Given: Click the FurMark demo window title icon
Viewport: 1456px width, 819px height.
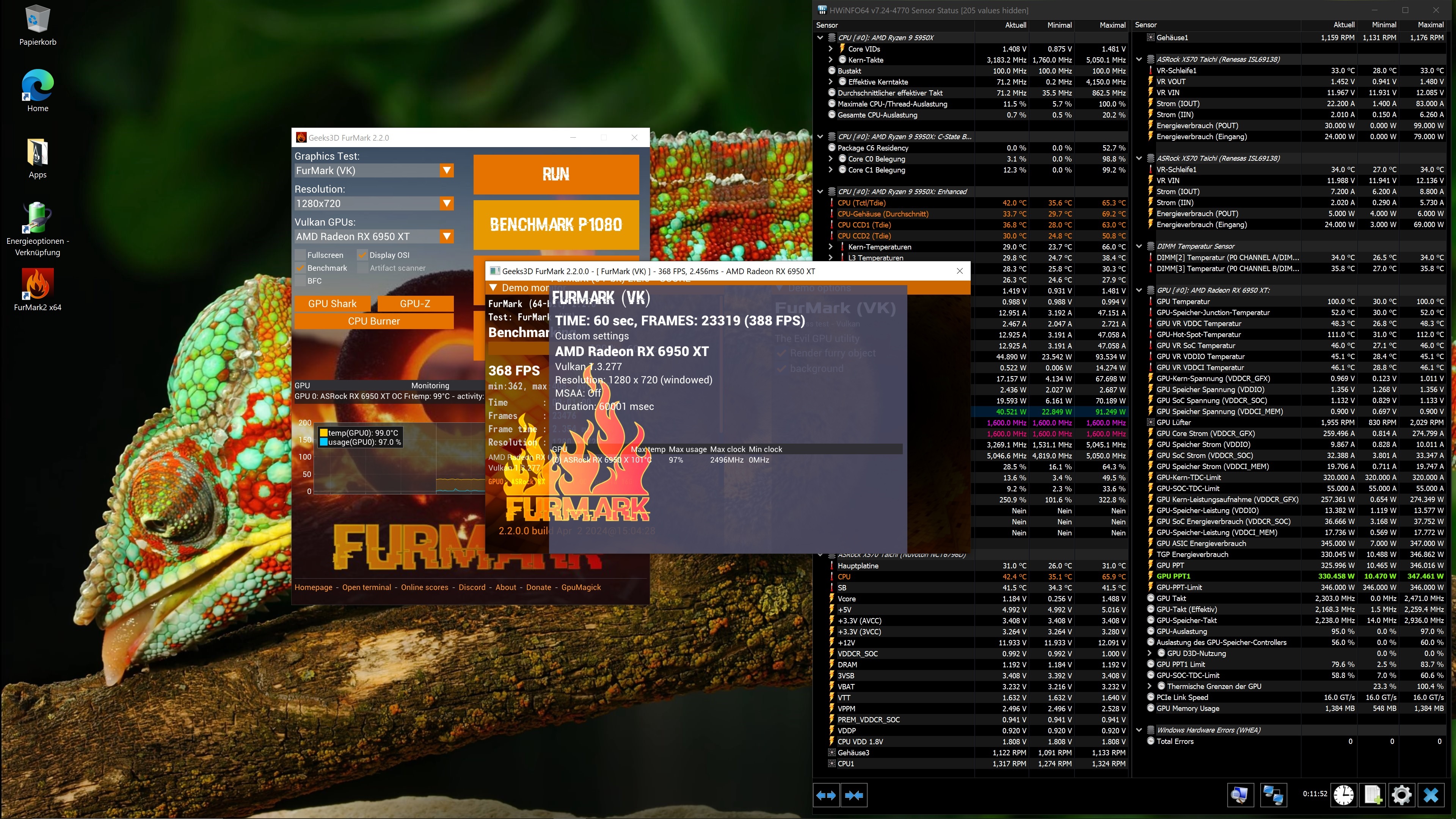Looking at the screenshot, I should tap(494, 271).
